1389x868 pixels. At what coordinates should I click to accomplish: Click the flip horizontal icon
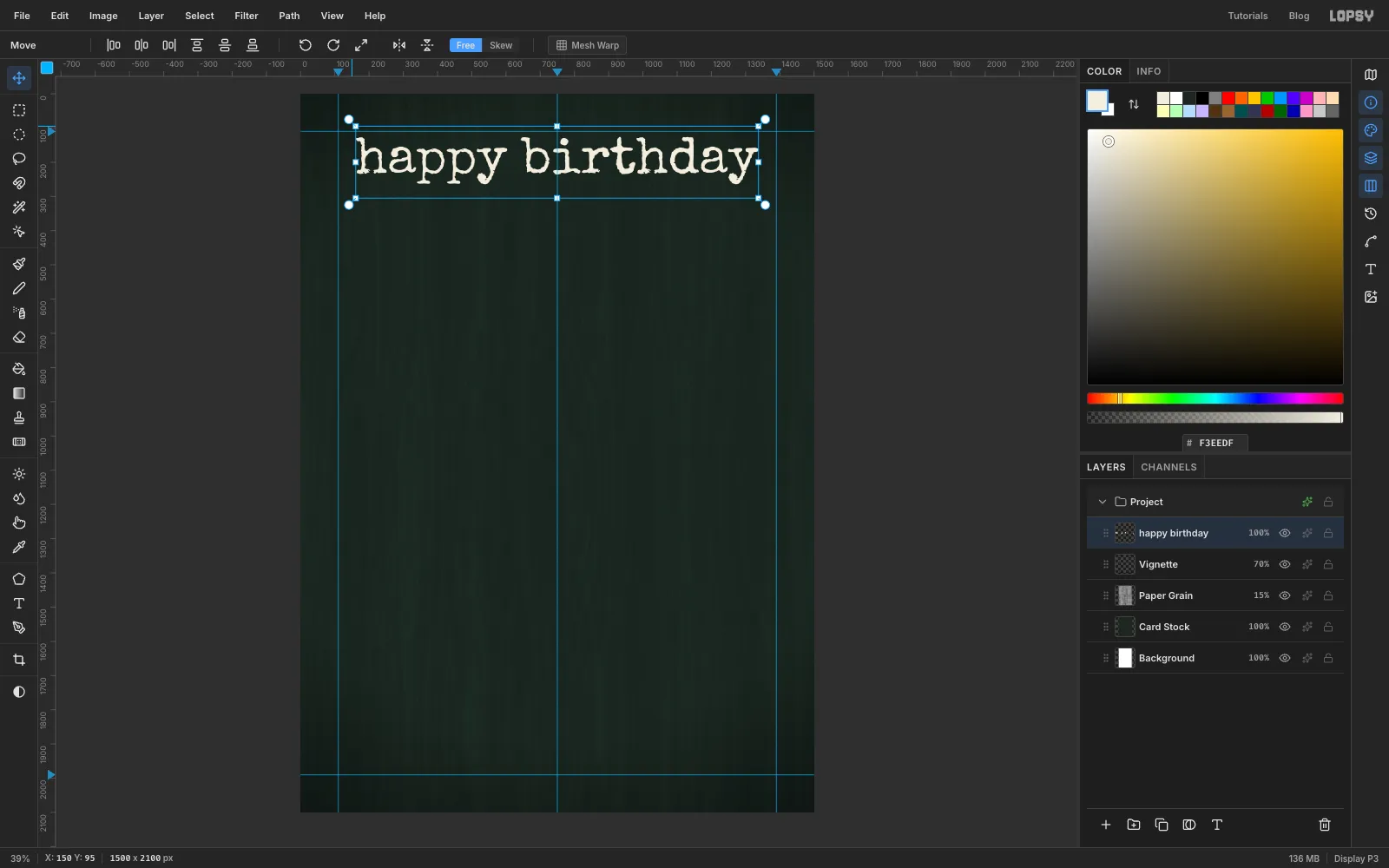tap(399, 45)
